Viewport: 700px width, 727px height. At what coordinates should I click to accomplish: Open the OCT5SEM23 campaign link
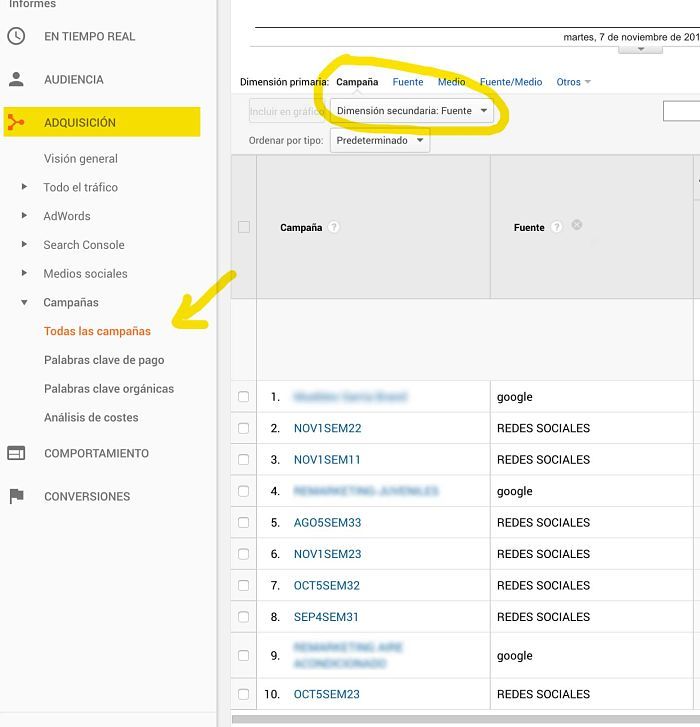[x=327, y=694]
